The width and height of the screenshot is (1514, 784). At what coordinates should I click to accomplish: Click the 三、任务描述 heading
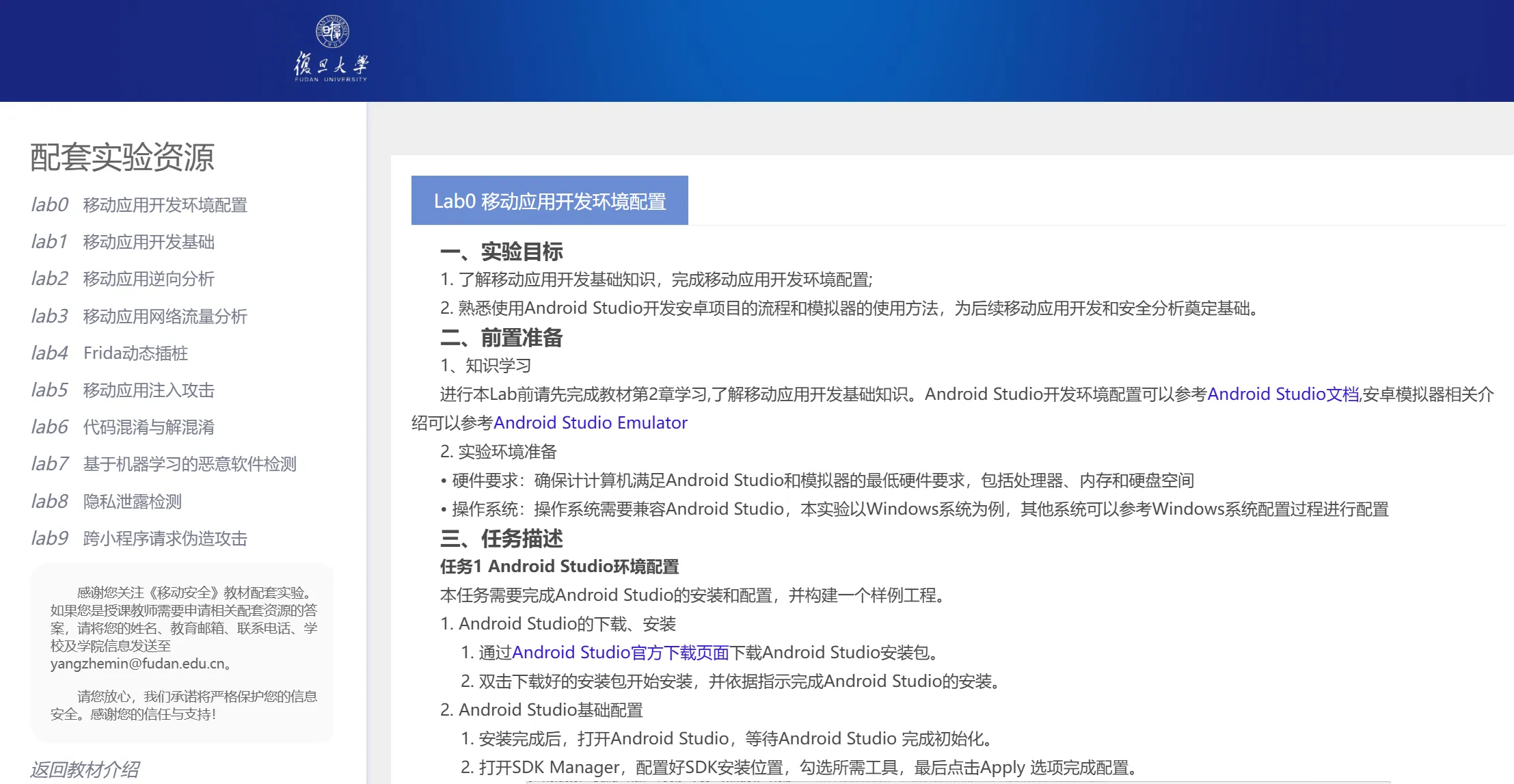[x=502, y=538]
